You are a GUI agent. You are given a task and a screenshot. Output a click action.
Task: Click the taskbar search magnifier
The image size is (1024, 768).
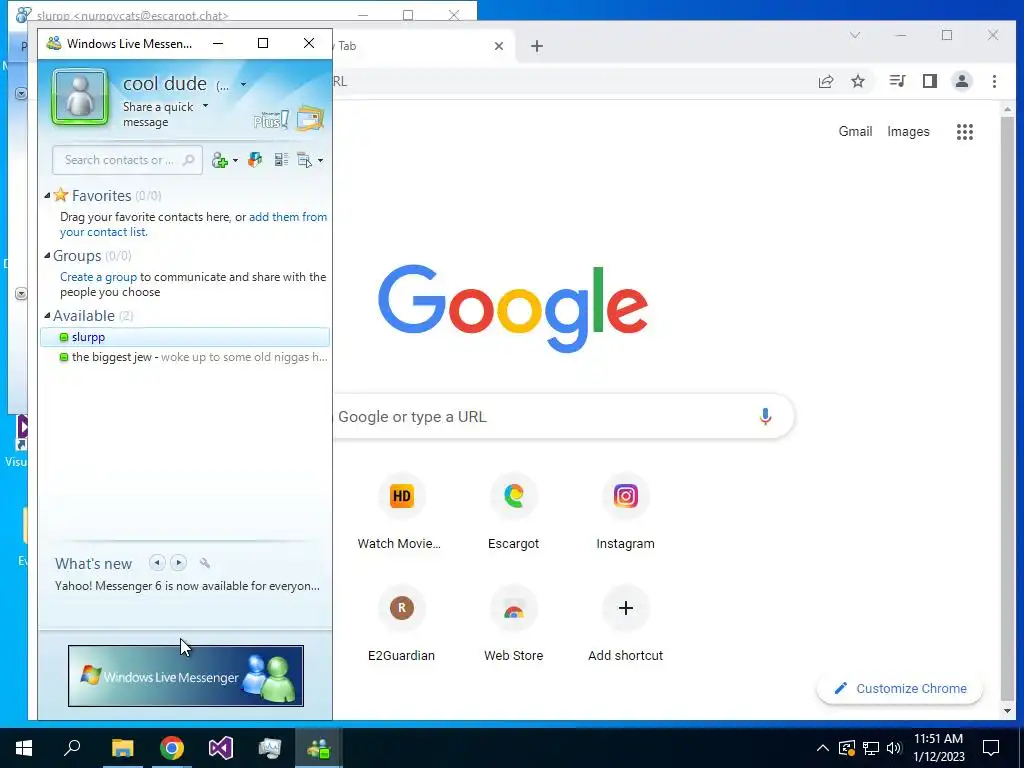pyautogui.click(x=72, y=748)
